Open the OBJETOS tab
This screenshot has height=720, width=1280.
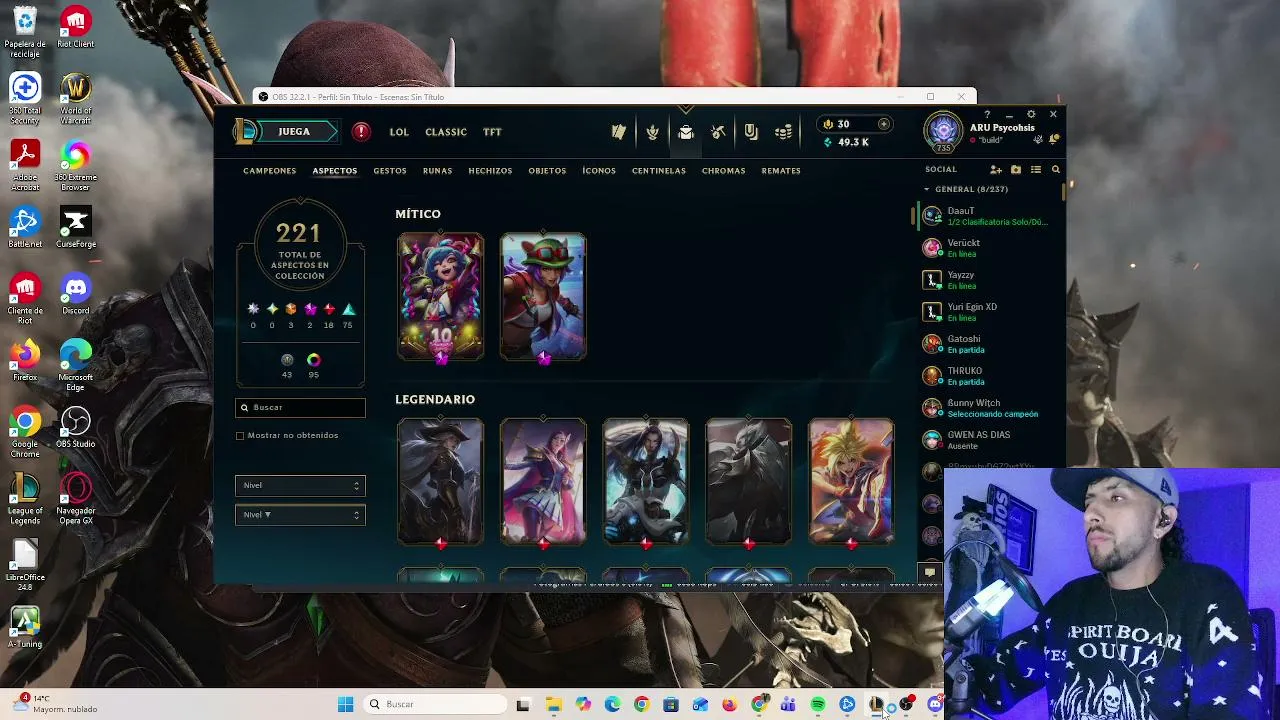[x=547, y=171]
